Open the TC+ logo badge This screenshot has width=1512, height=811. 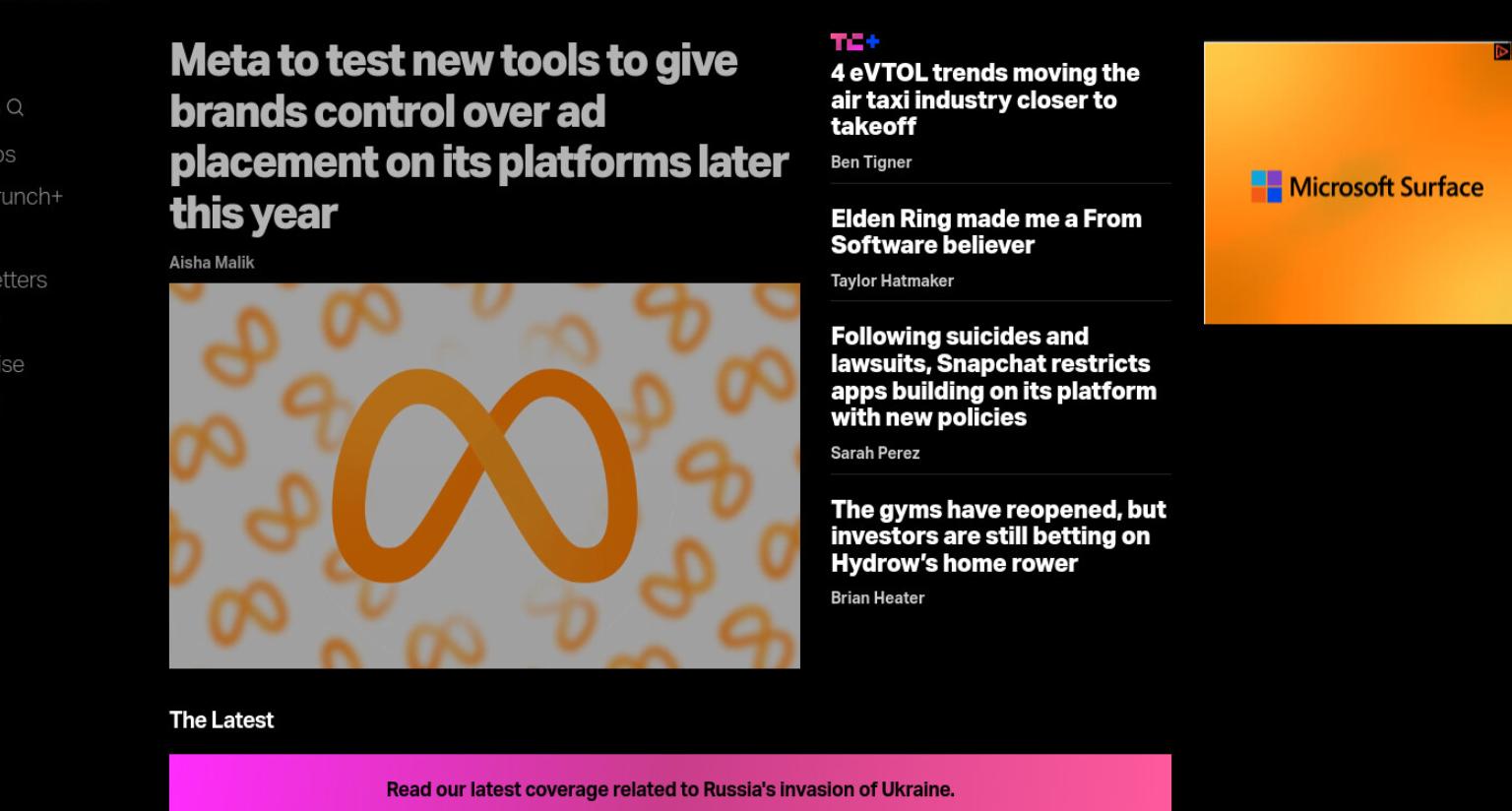[x=854, y=41]
